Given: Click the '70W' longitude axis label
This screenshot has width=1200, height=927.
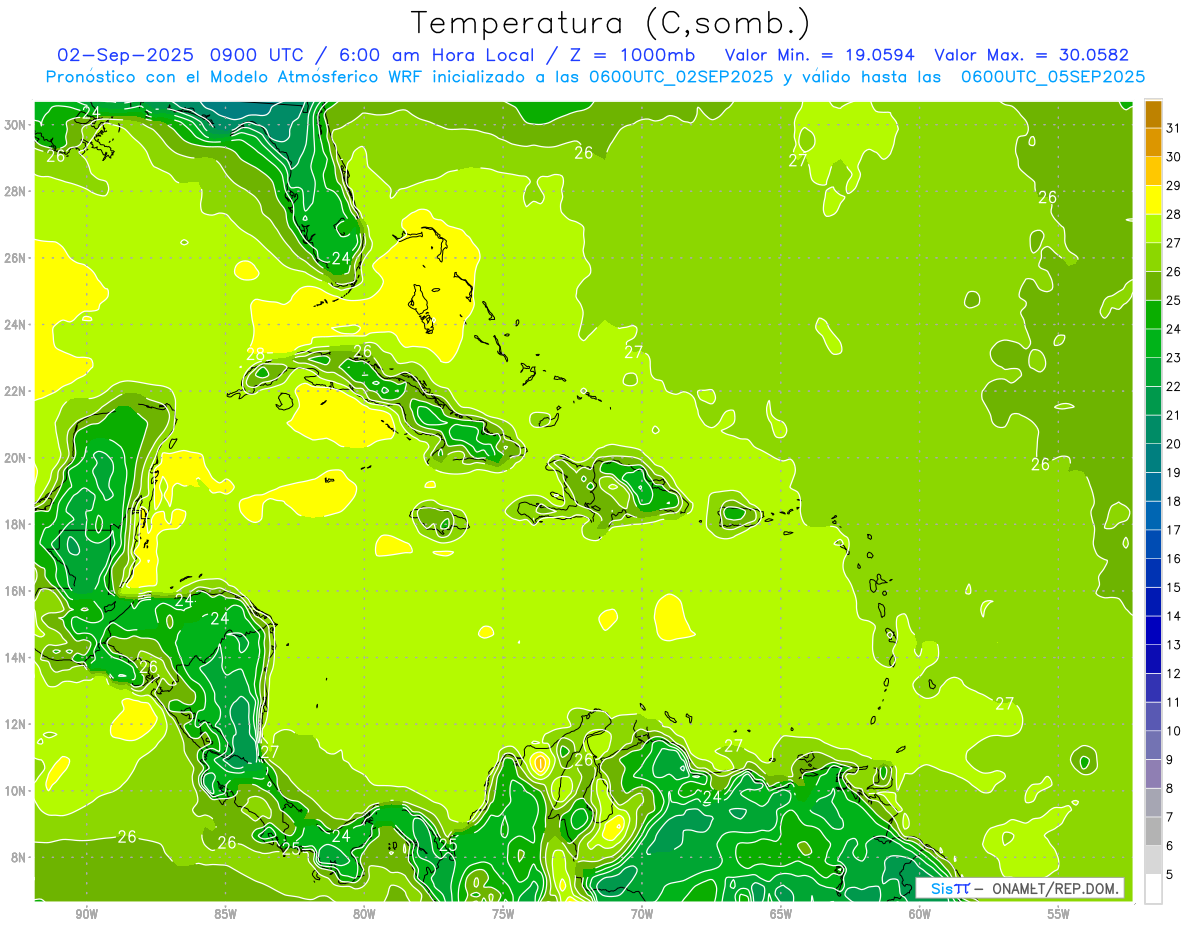Looking at the screenshot, I should point(642,914).
